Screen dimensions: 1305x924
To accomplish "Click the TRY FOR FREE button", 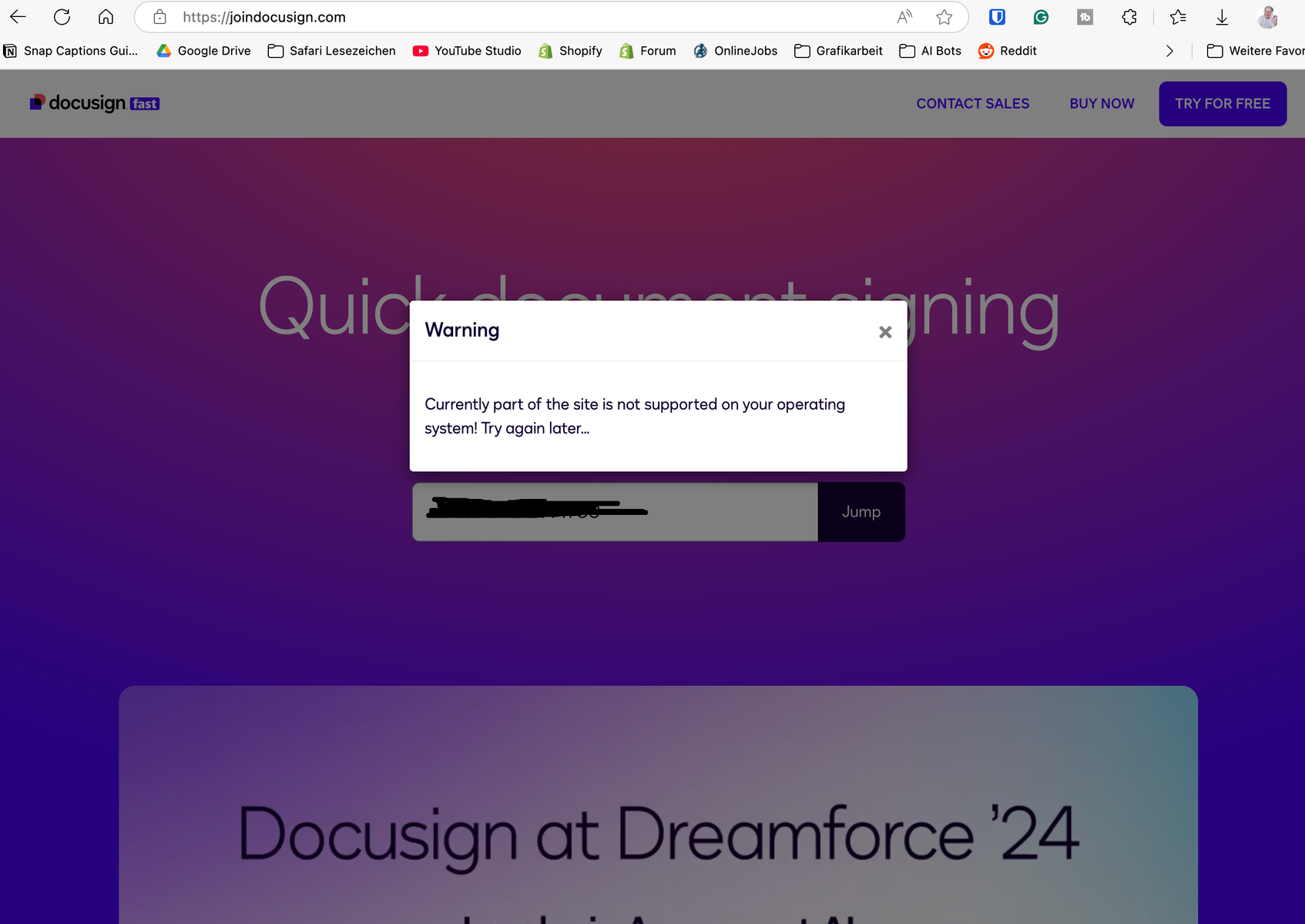I will (1223, 103).
